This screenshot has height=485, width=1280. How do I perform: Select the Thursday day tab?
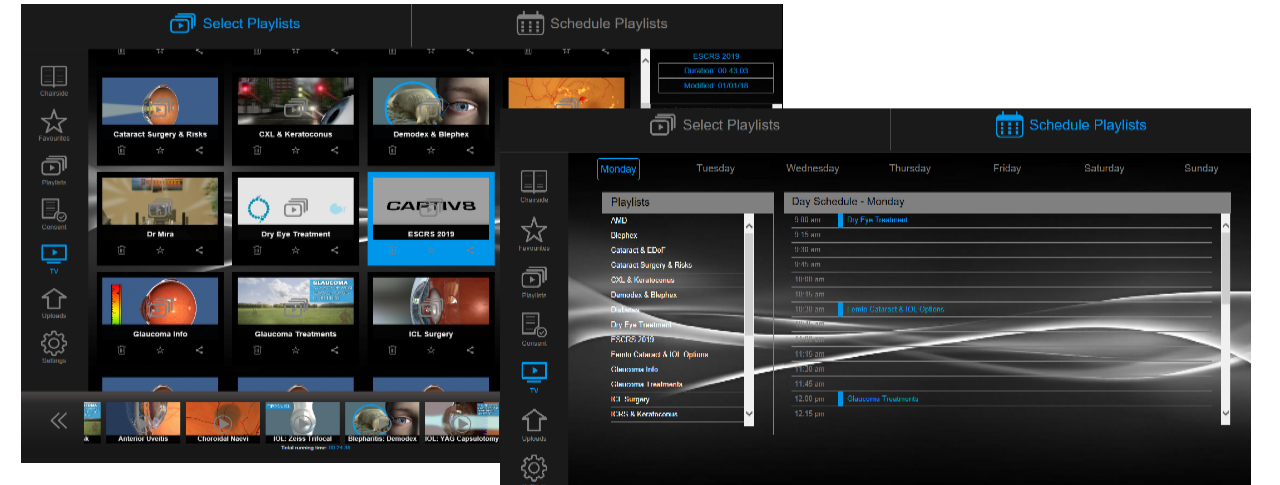[x=909, y=169]
